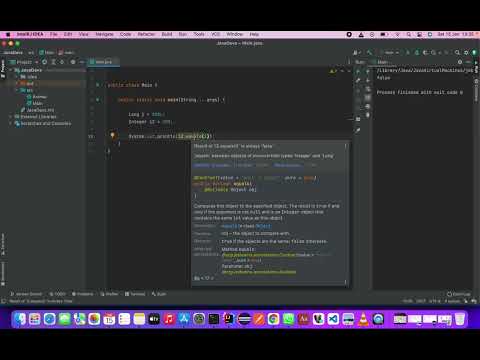Open the Problems tool window tab
This screenshot has width=480, height=360.
pyautogui.click(x=82, y=294)
